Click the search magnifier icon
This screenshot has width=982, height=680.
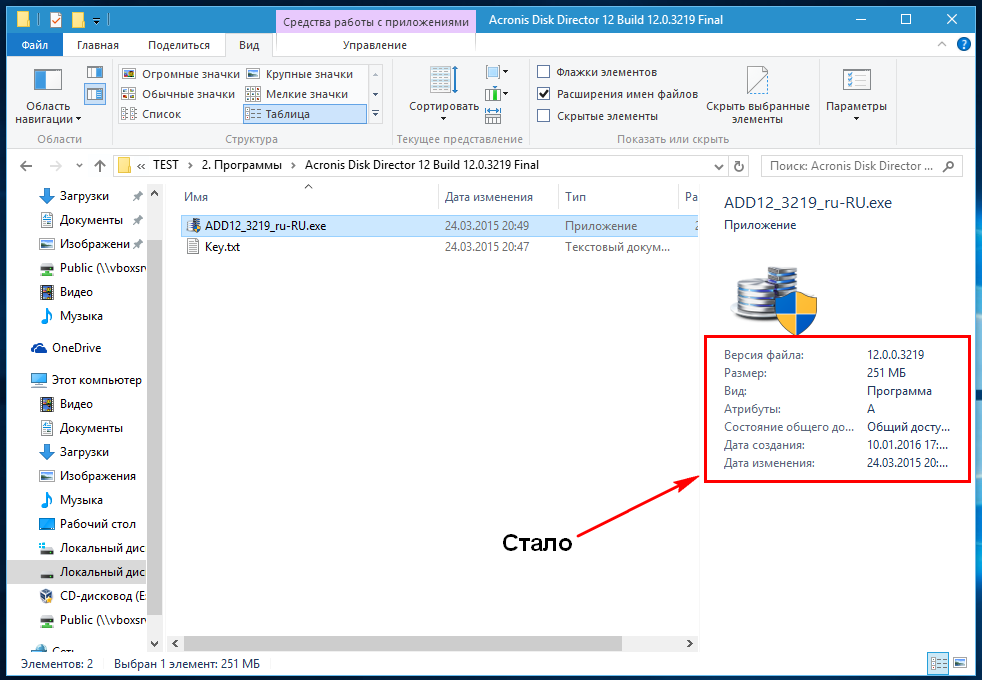pos(948,166)
